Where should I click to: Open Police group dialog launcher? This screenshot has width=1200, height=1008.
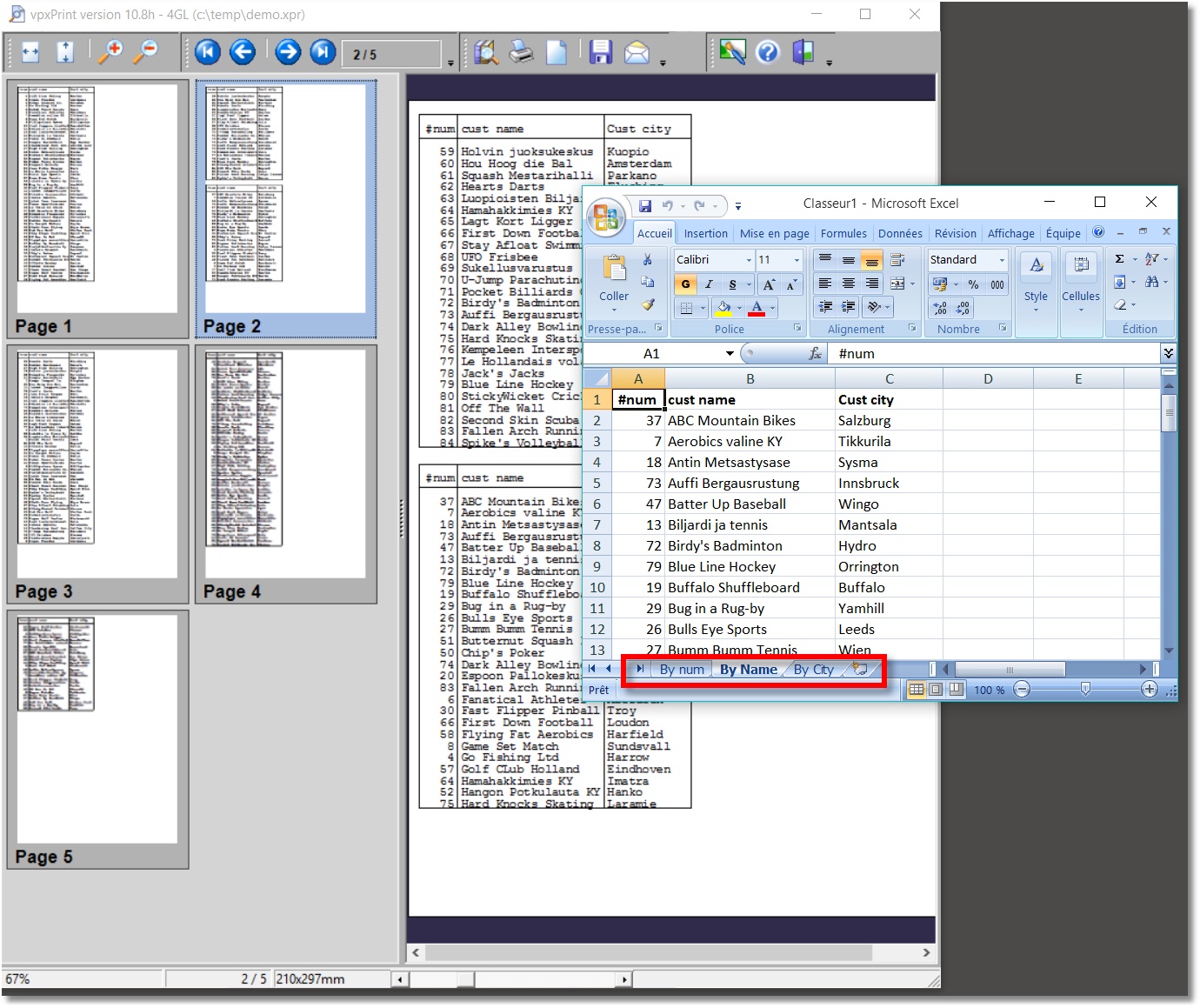[797, 328]
